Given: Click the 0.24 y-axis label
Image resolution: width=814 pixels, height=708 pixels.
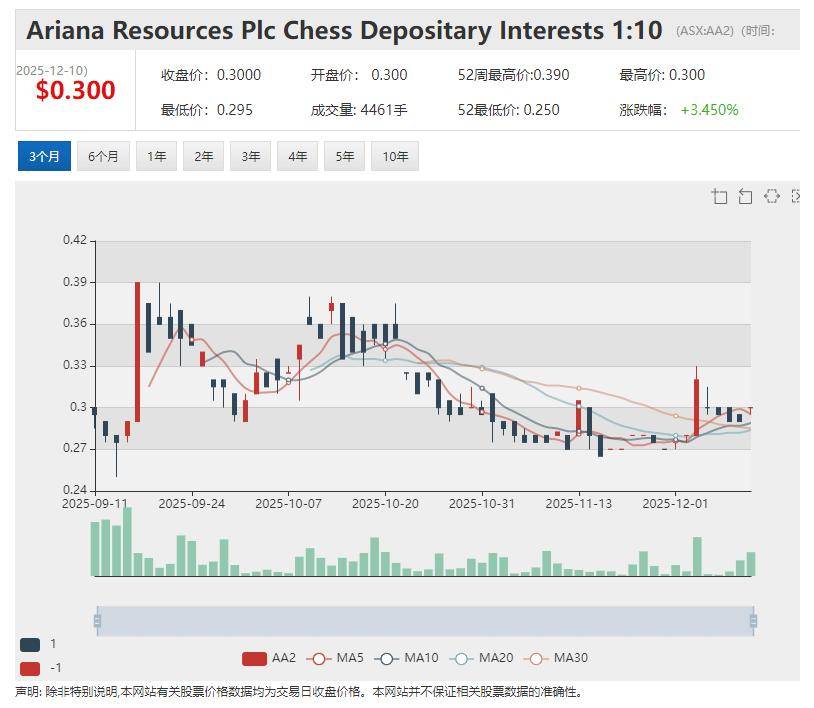Looking at the screenshot, I should [x=75, y=489].
